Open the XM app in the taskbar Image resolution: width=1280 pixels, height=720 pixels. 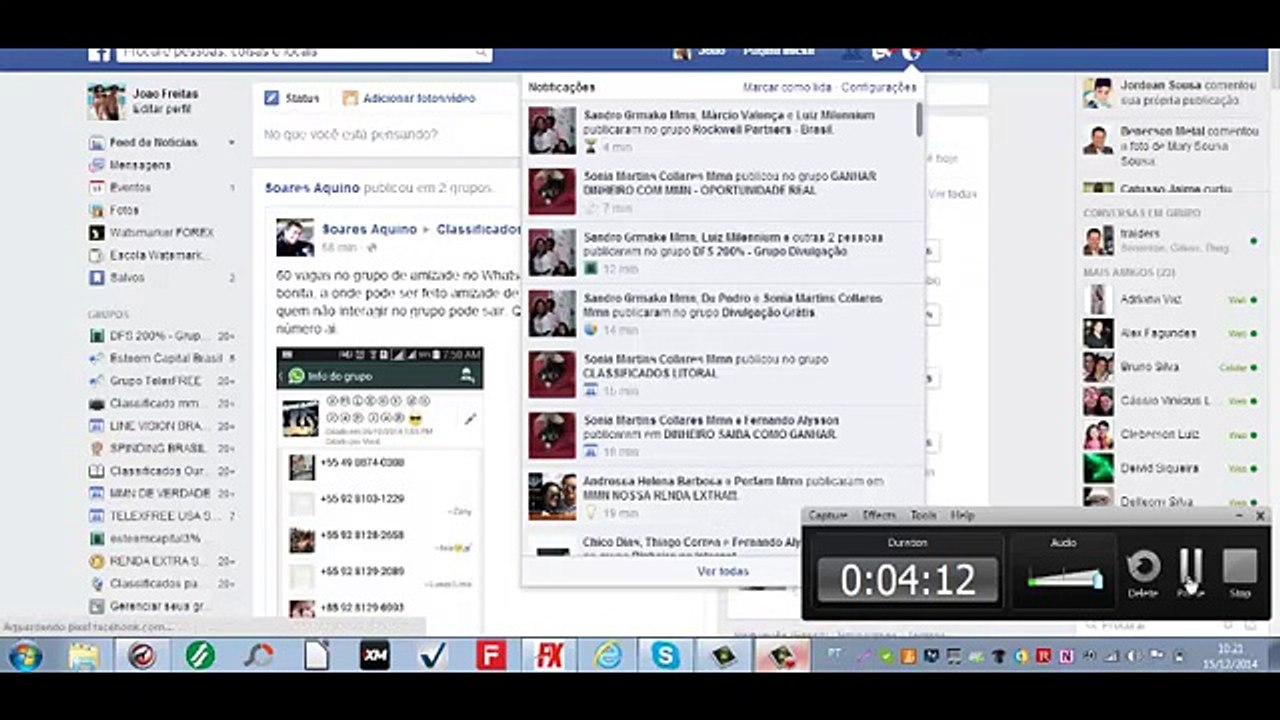[x=375, y=656]
